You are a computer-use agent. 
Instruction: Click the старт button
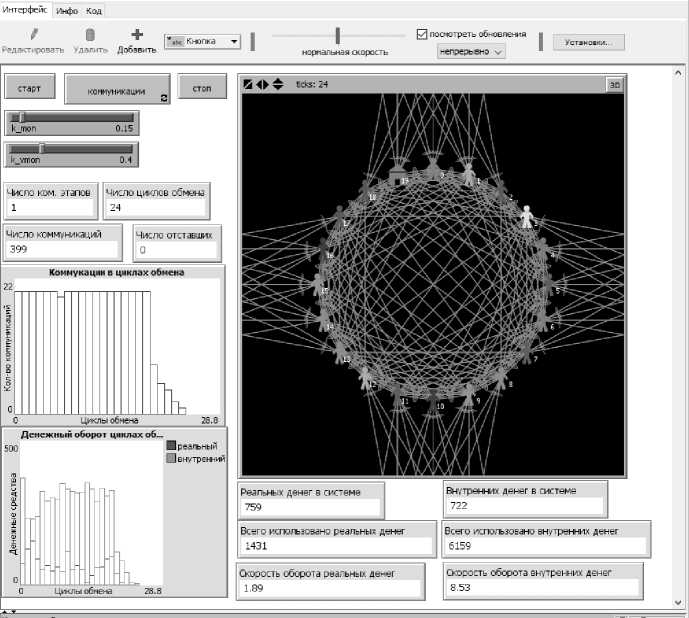click(x=29, y=87)
